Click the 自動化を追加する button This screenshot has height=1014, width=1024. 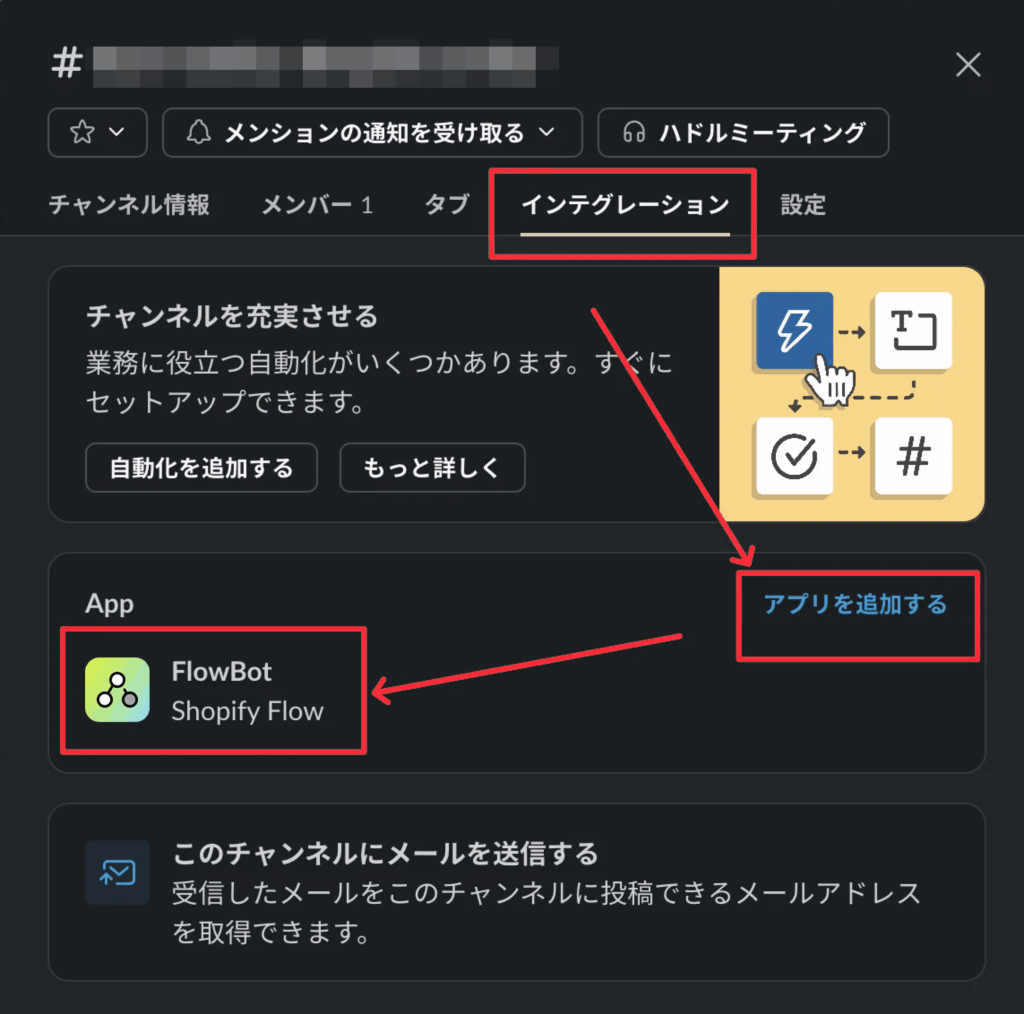pyautogui.click(x=201, y=467)
